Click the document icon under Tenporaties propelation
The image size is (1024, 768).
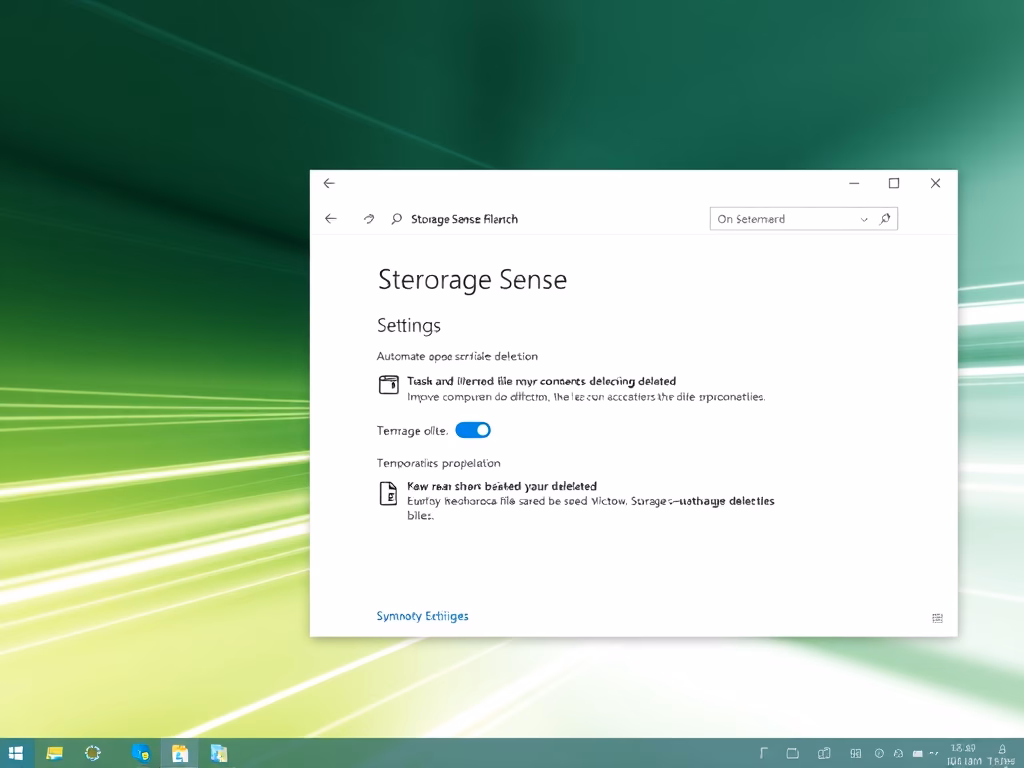pyautogui.click(x=389, y=493)
